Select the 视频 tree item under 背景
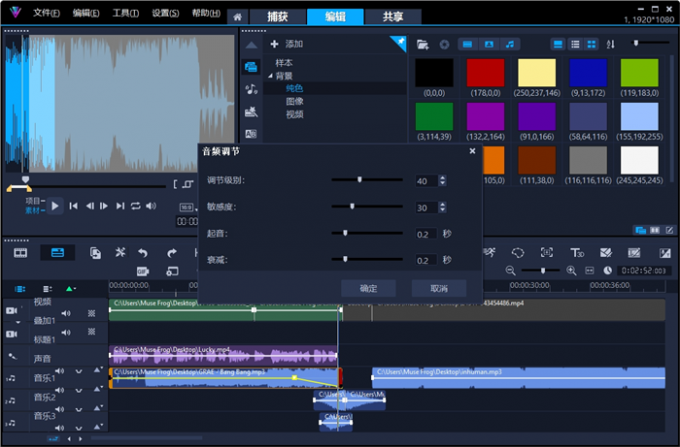Viewport: 680px width, 447px height. pos(294,114)
